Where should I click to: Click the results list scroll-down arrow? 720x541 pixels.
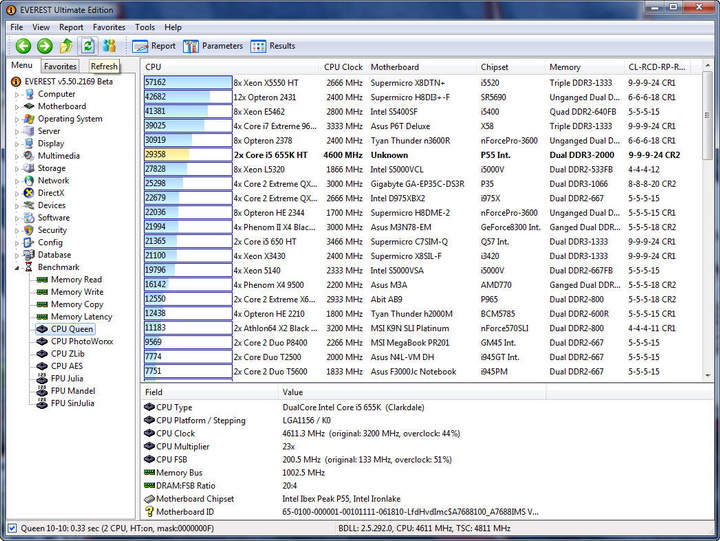[708, 376]
